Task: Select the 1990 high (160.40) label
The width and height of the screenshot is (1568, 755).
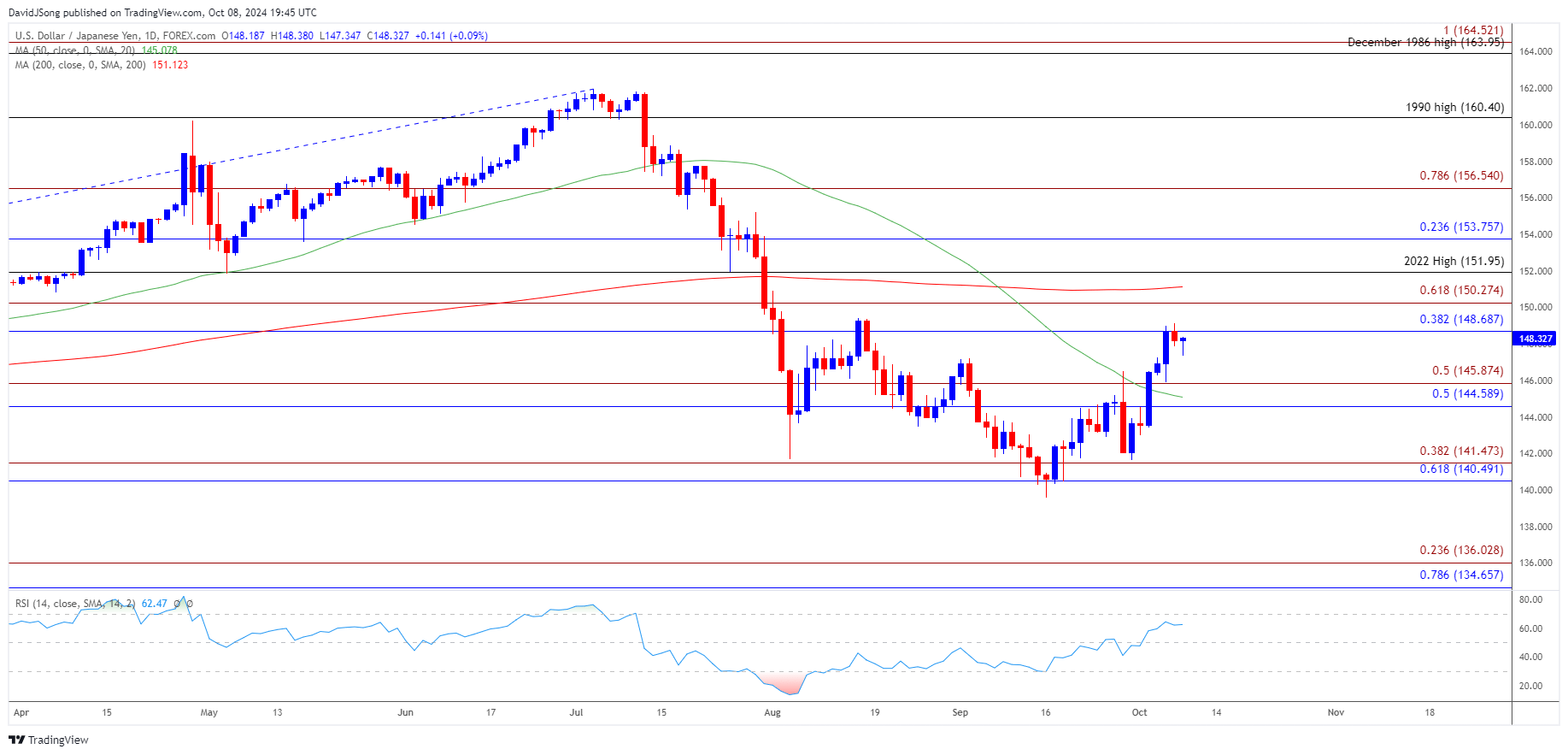Action: tap(1454, 107)
